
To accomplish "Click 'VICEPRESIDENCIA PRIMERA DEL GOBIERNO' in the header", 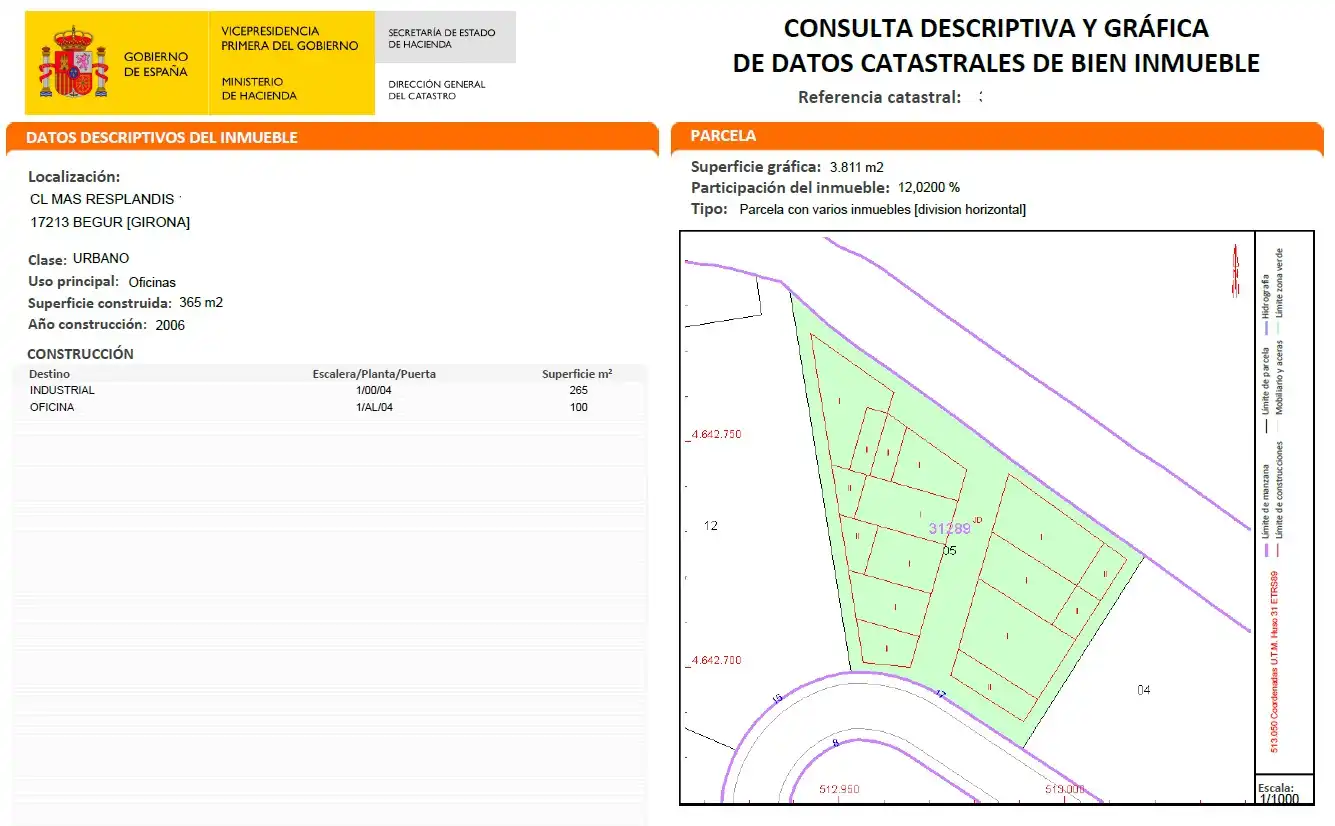I will tap(289, 38).
